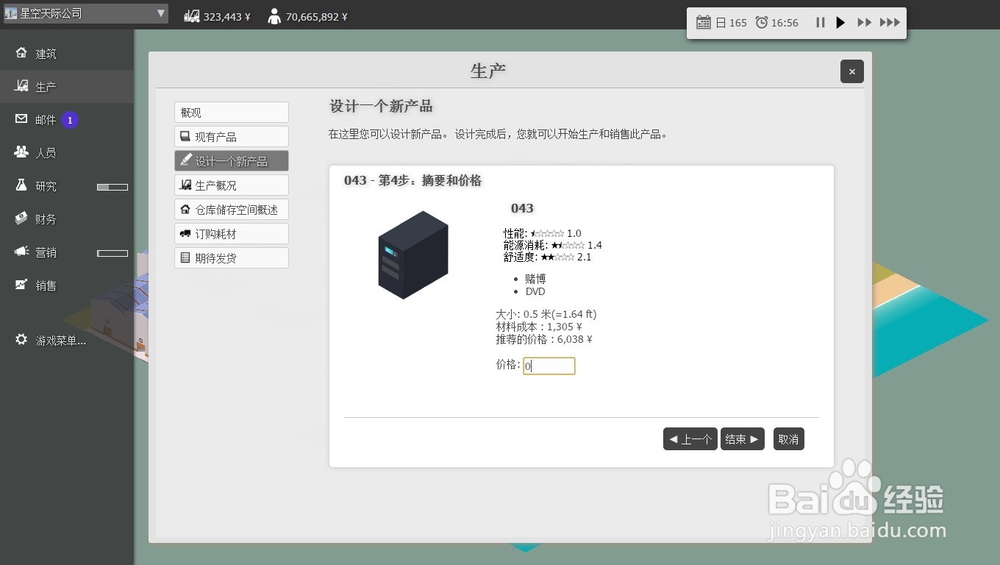Finish design with 结束 button
Viewport: 1000px width, 565px height.
tap(742, 439)
